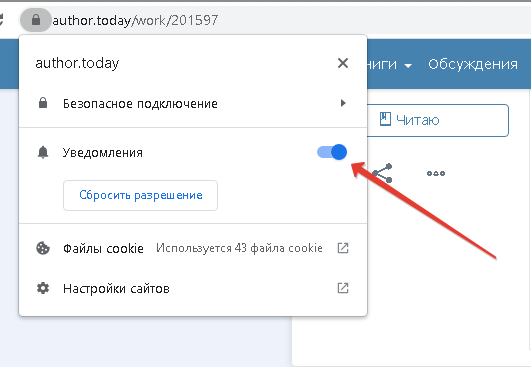531x367 pixels.
Task: Click external link icon for Настройки сайтов
Action: [x=343, y=288]
